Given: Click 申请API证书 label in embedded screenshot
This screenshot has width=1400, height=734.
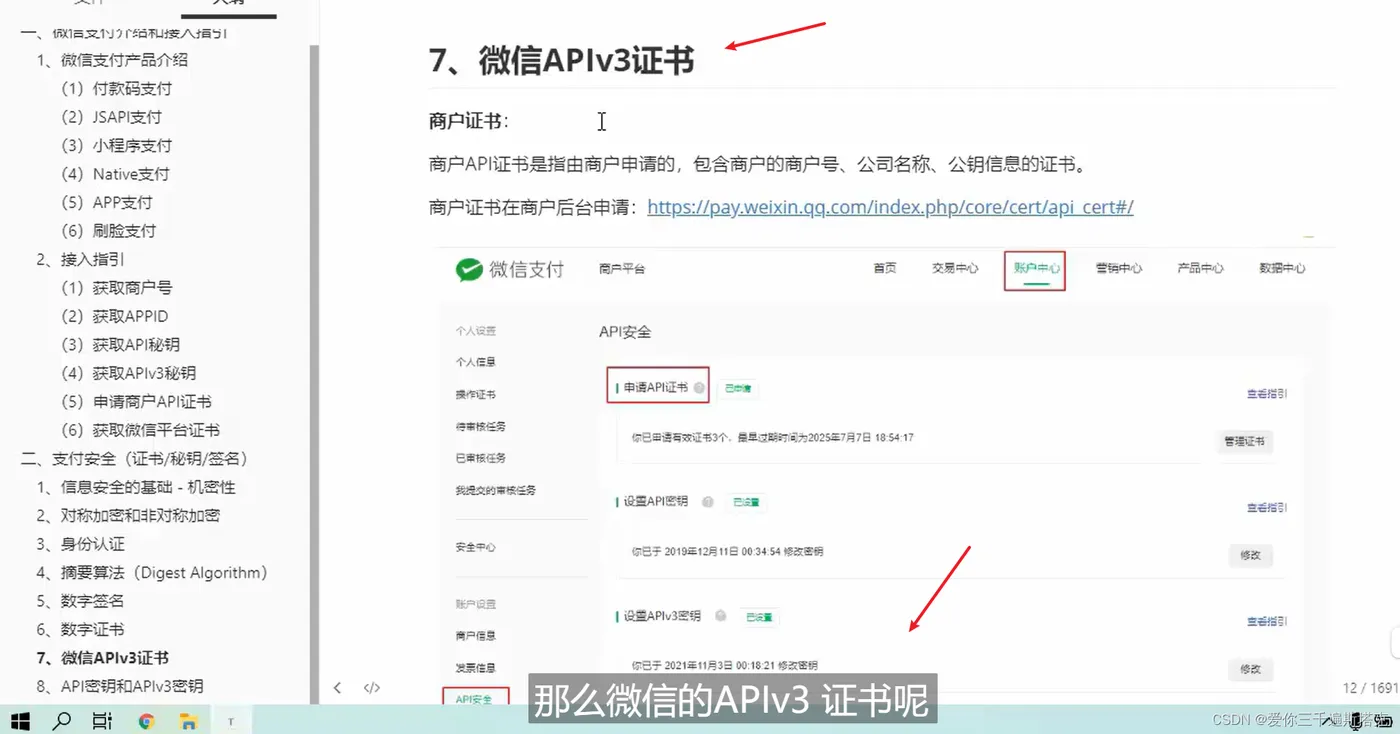Looking at the screenshot, I should click(x=656, y=387).
